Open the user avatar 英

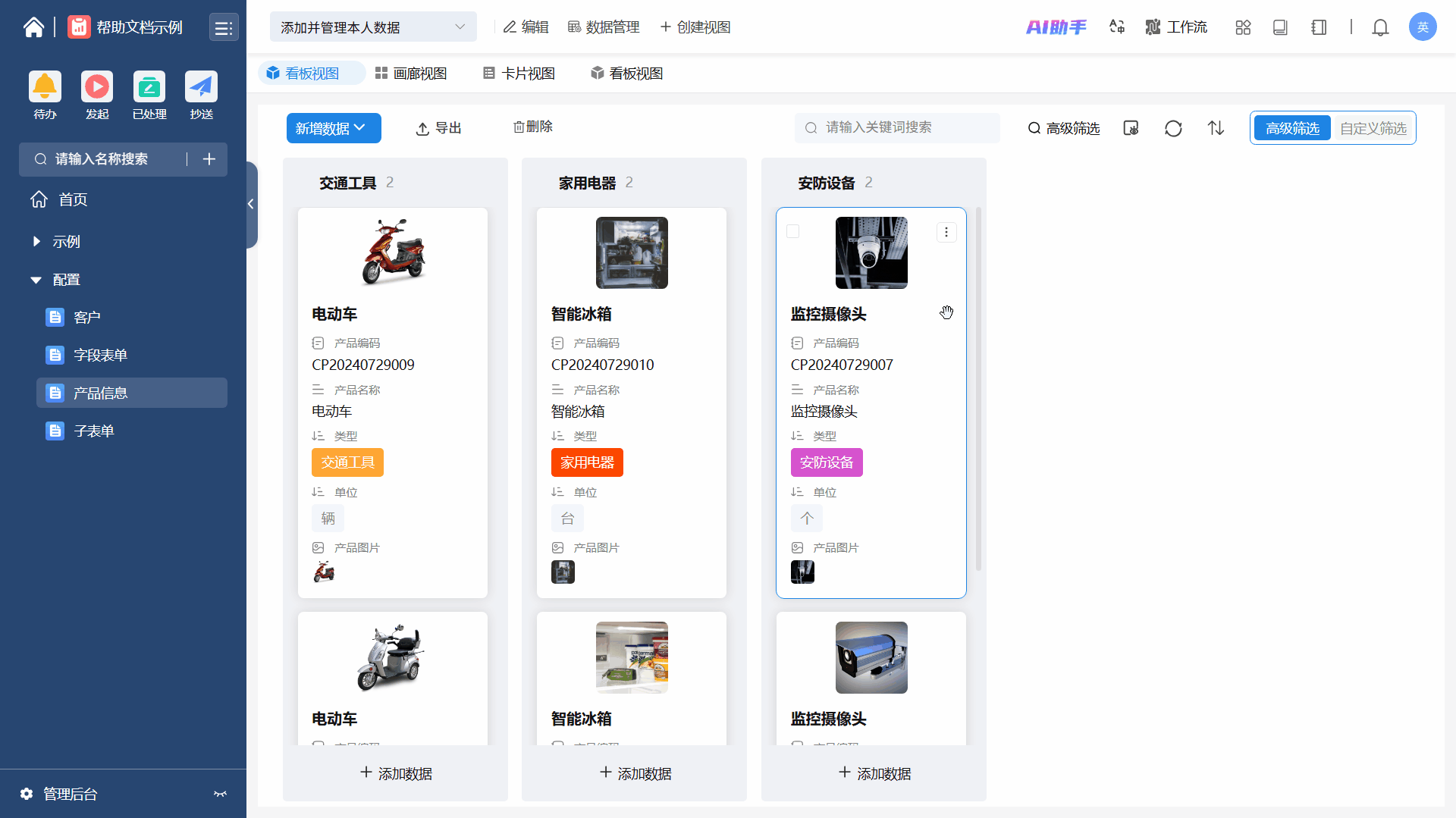(1423, 27)
